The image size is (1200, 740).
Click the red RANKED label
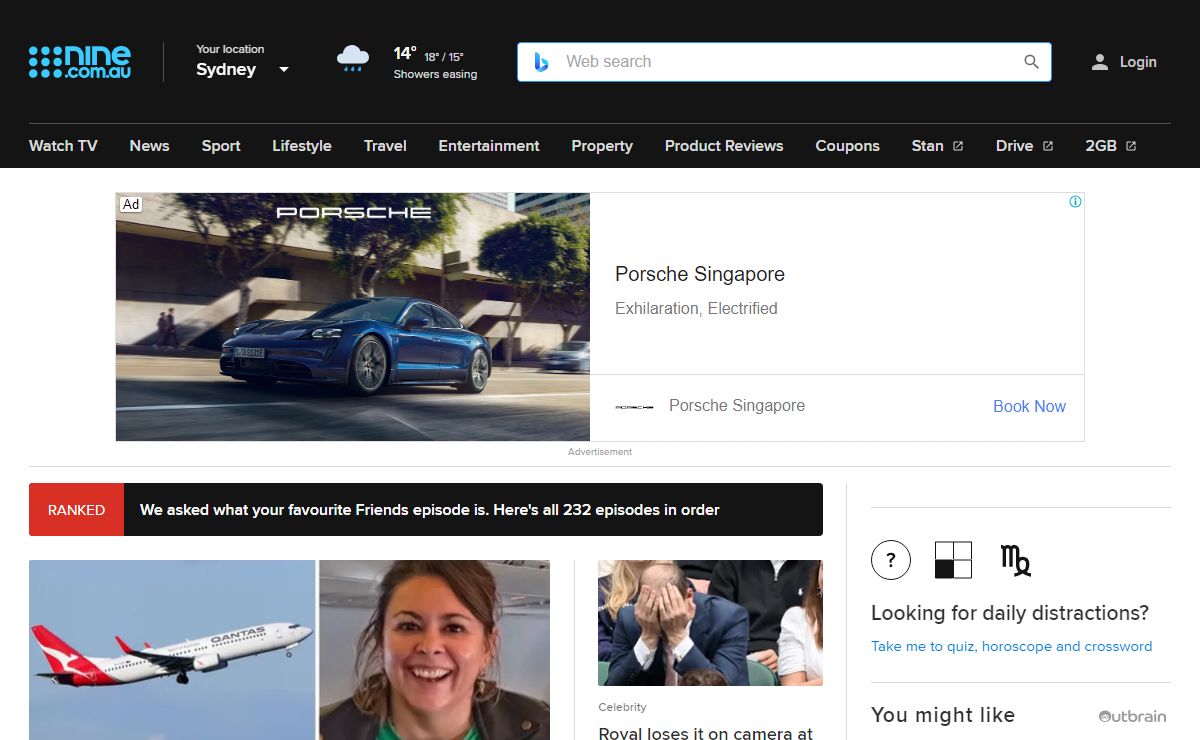(76, 510)
